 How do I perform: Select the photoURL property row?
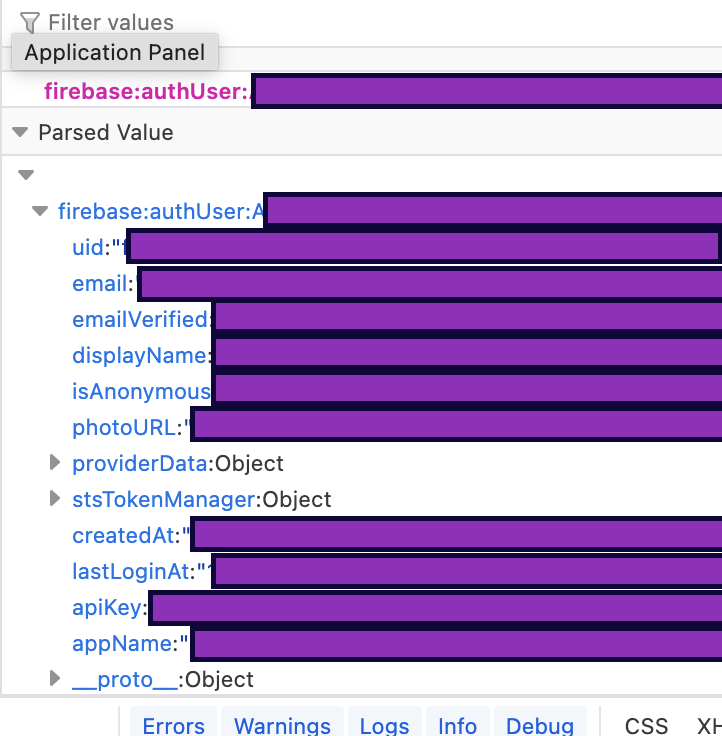(x=362, y=428)
